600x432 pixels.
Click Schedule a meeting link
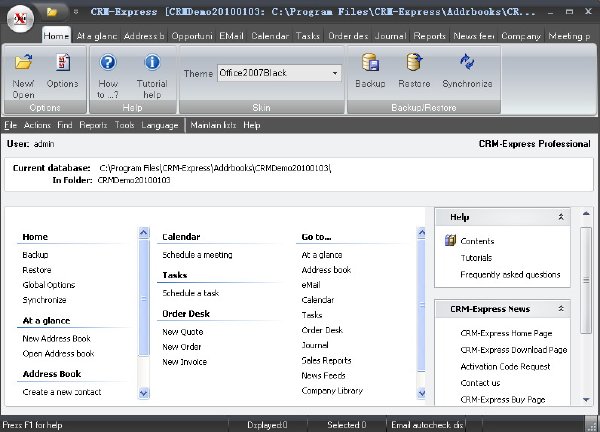click(197, 254)
